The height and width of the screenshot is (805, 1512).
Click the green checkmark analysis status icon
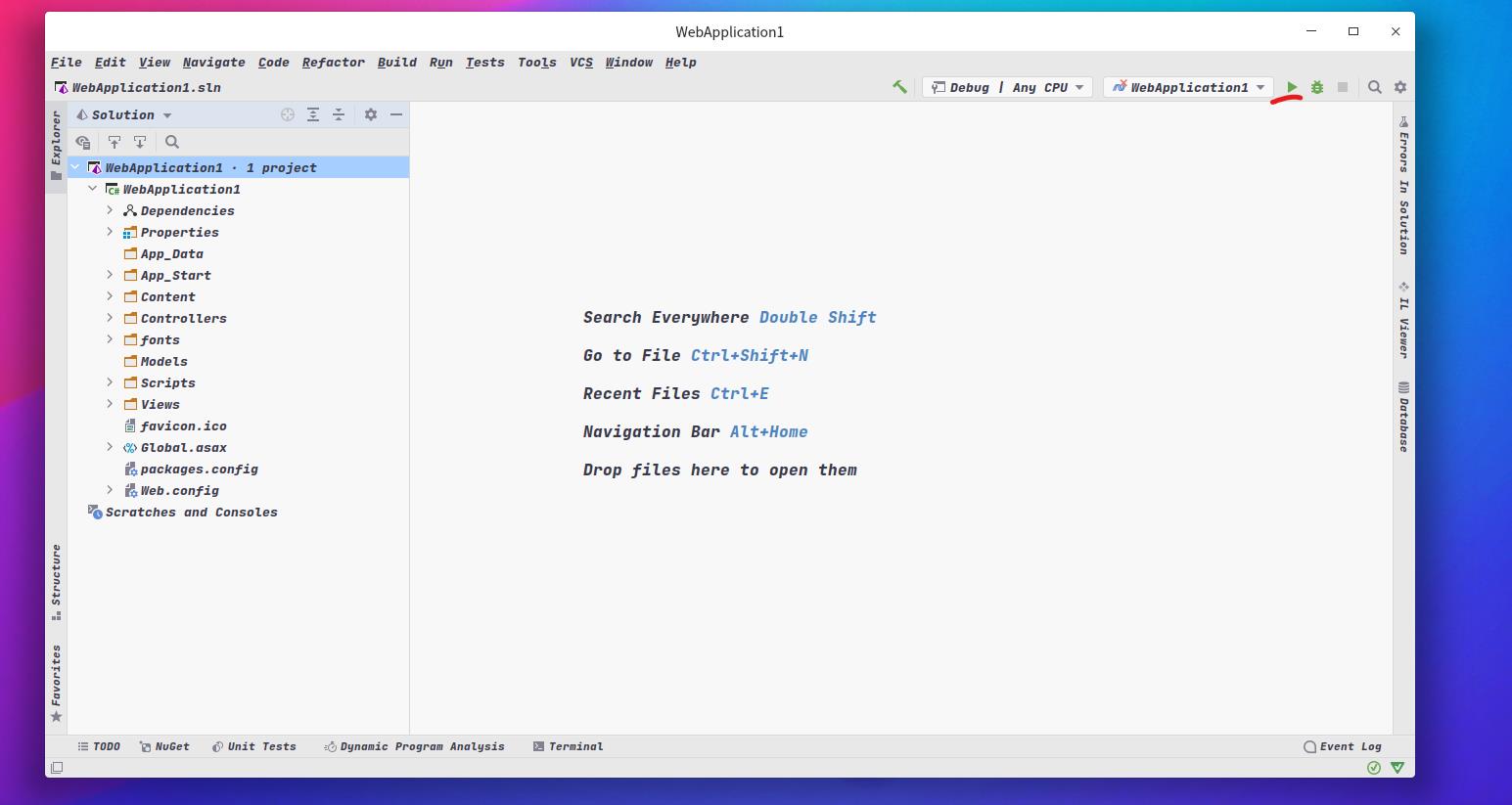[x=1374, y=768]
